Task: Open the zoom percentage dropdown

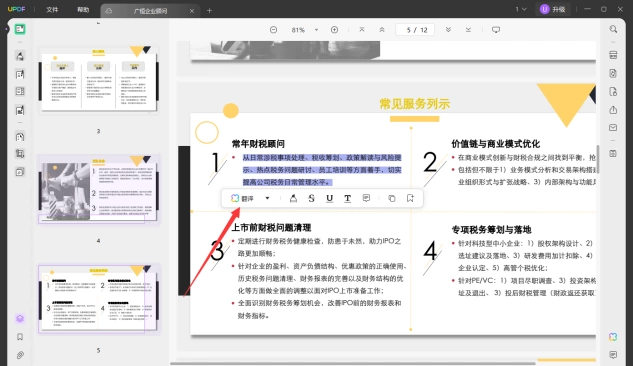Action: [316, 30]
